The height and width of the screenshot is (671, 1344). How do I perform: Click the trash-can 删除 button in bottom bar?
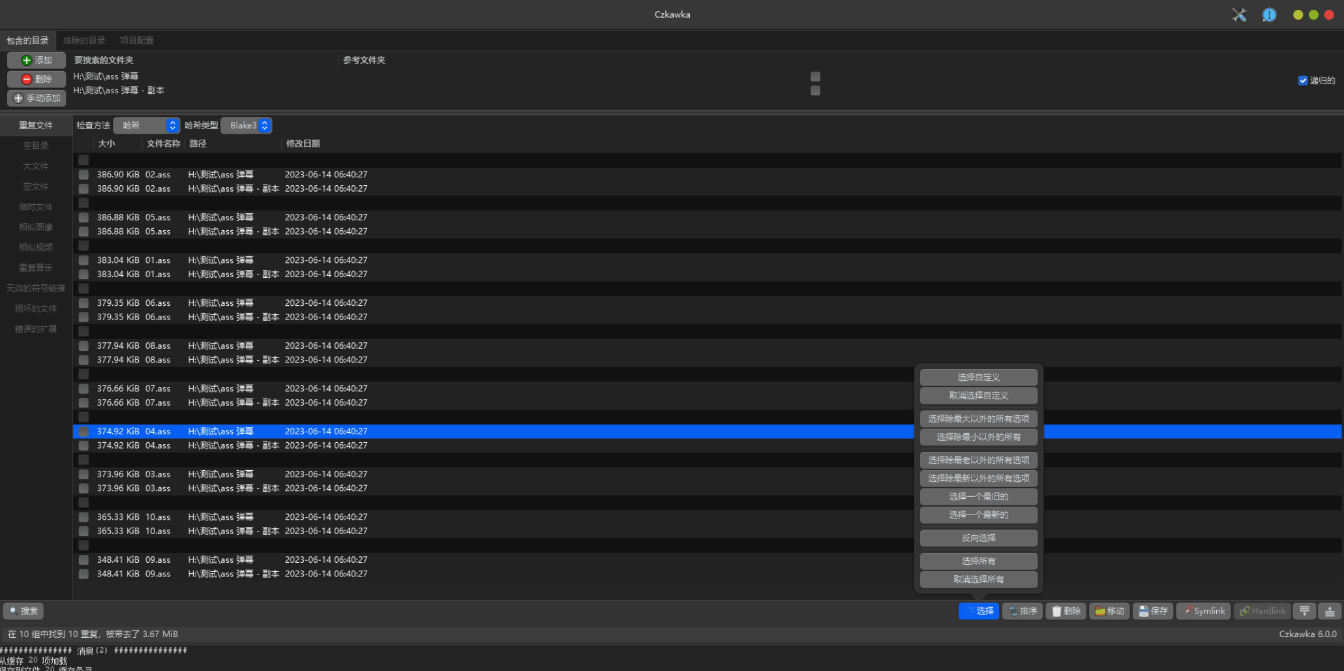[x=1066, y=611]
